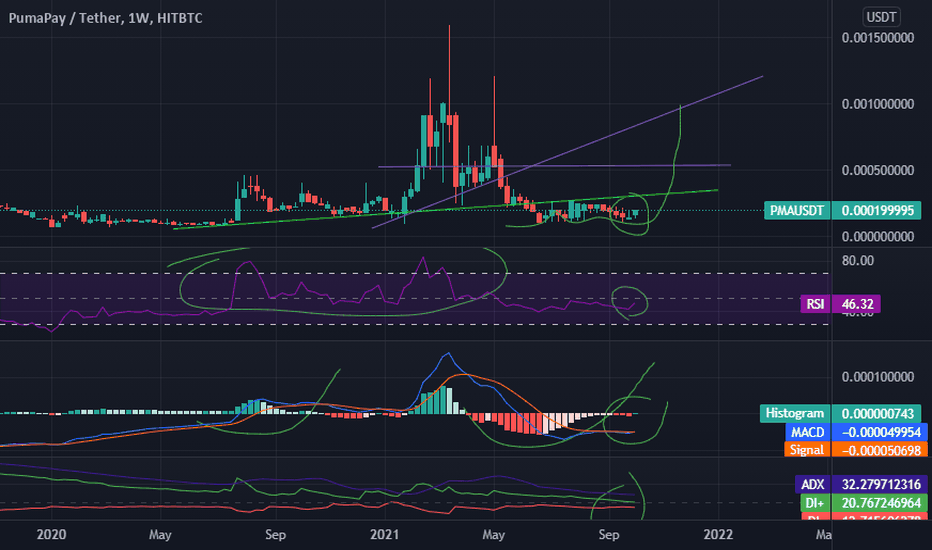Click the 2022 time axis label
Viewport: 932px width, 550px height.
point(718,535)
